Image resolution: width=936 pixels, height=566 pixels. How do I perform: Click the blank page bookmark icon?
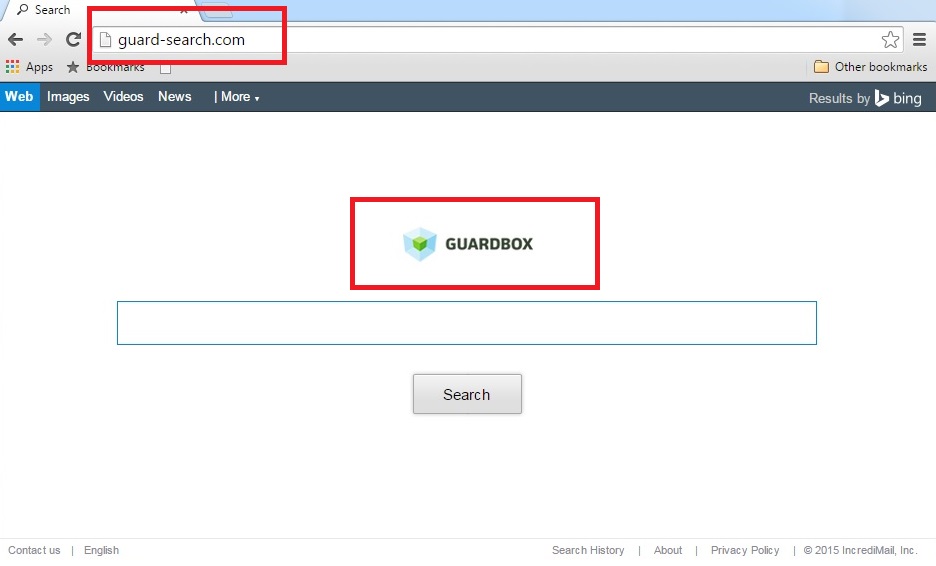165,68
